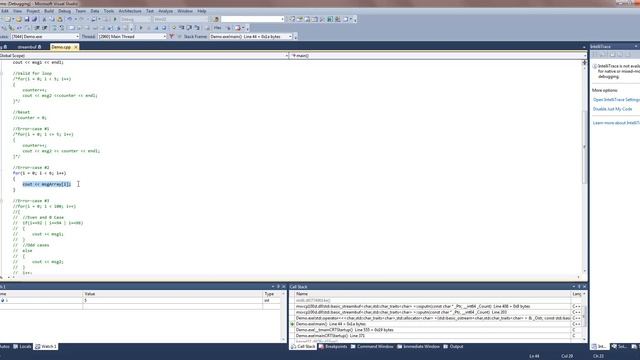Select the Watch 1 tab
This screenshot has height=360, width=640.
46,347
